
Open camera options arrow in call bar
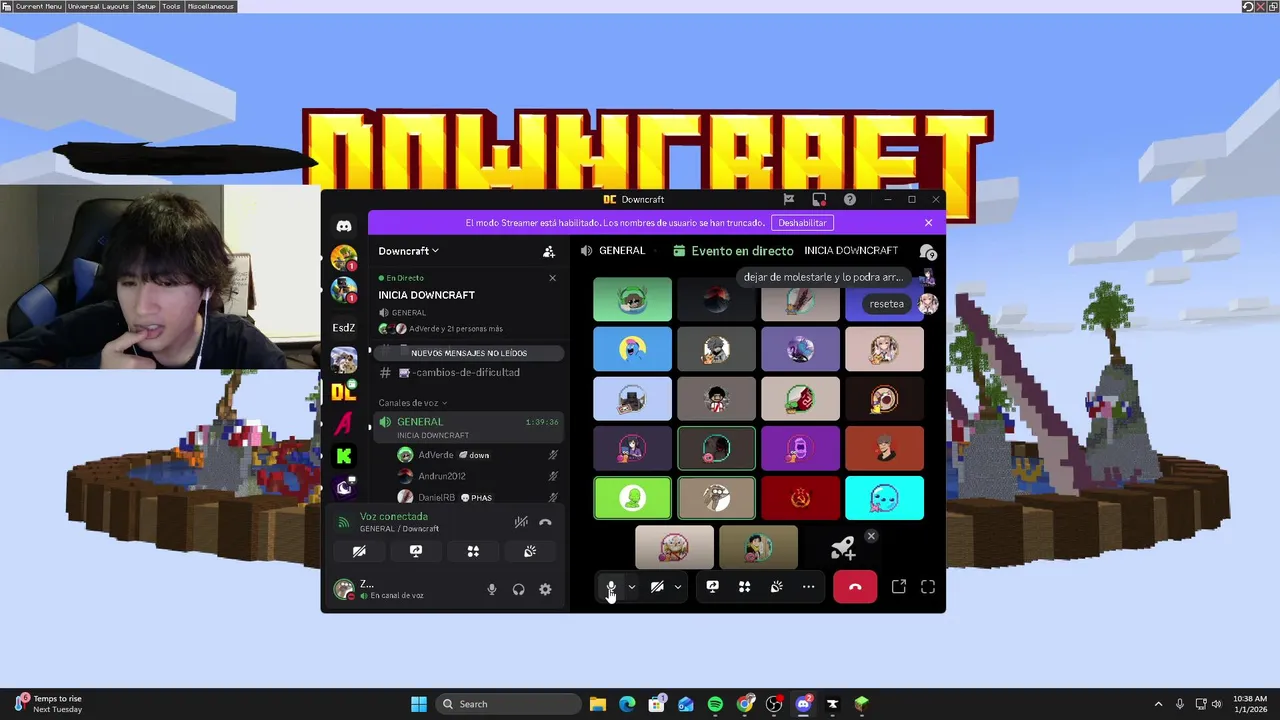pos(677,587)
